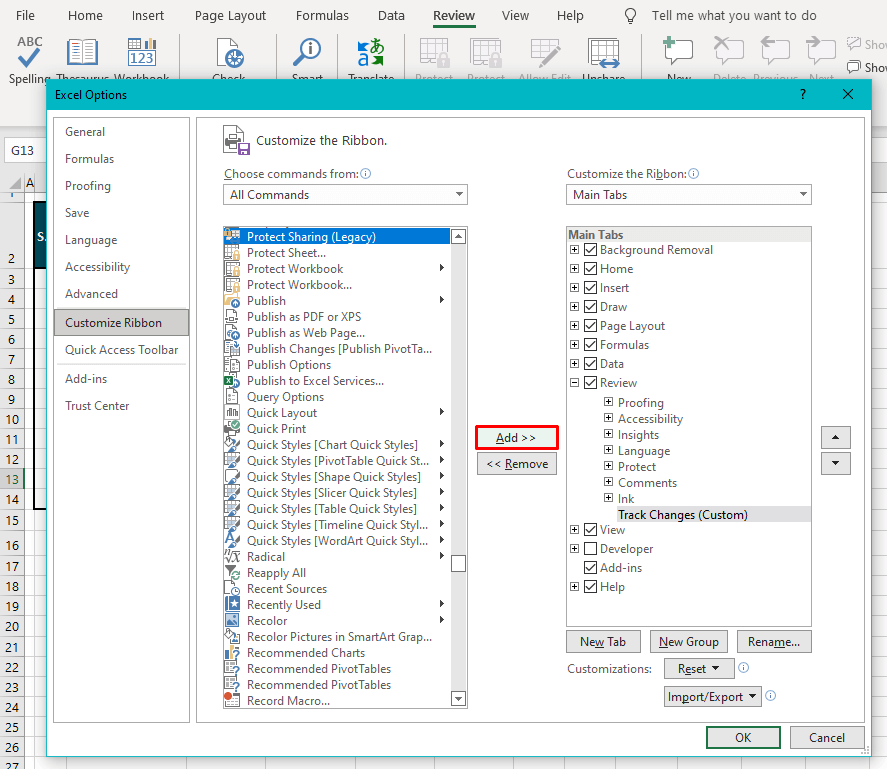
Task: Click the New Tab button
Action: (603, 641)
